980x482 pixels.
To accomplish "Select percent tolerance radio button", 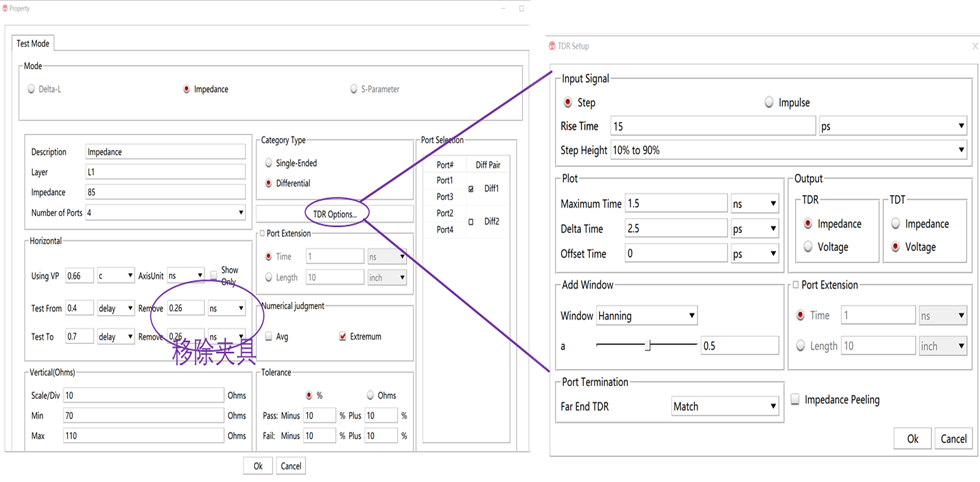I will [x=309, y=395].
